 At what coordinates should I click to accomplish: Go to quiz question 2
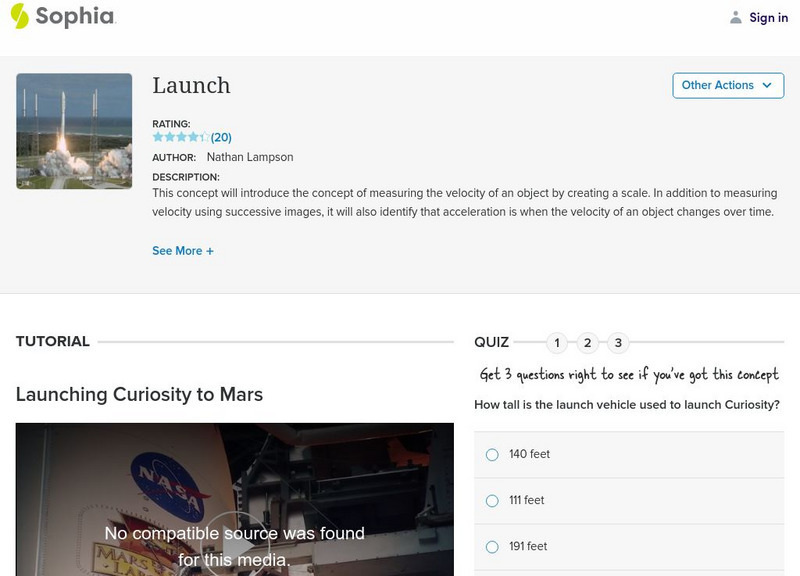coord(588,343)
